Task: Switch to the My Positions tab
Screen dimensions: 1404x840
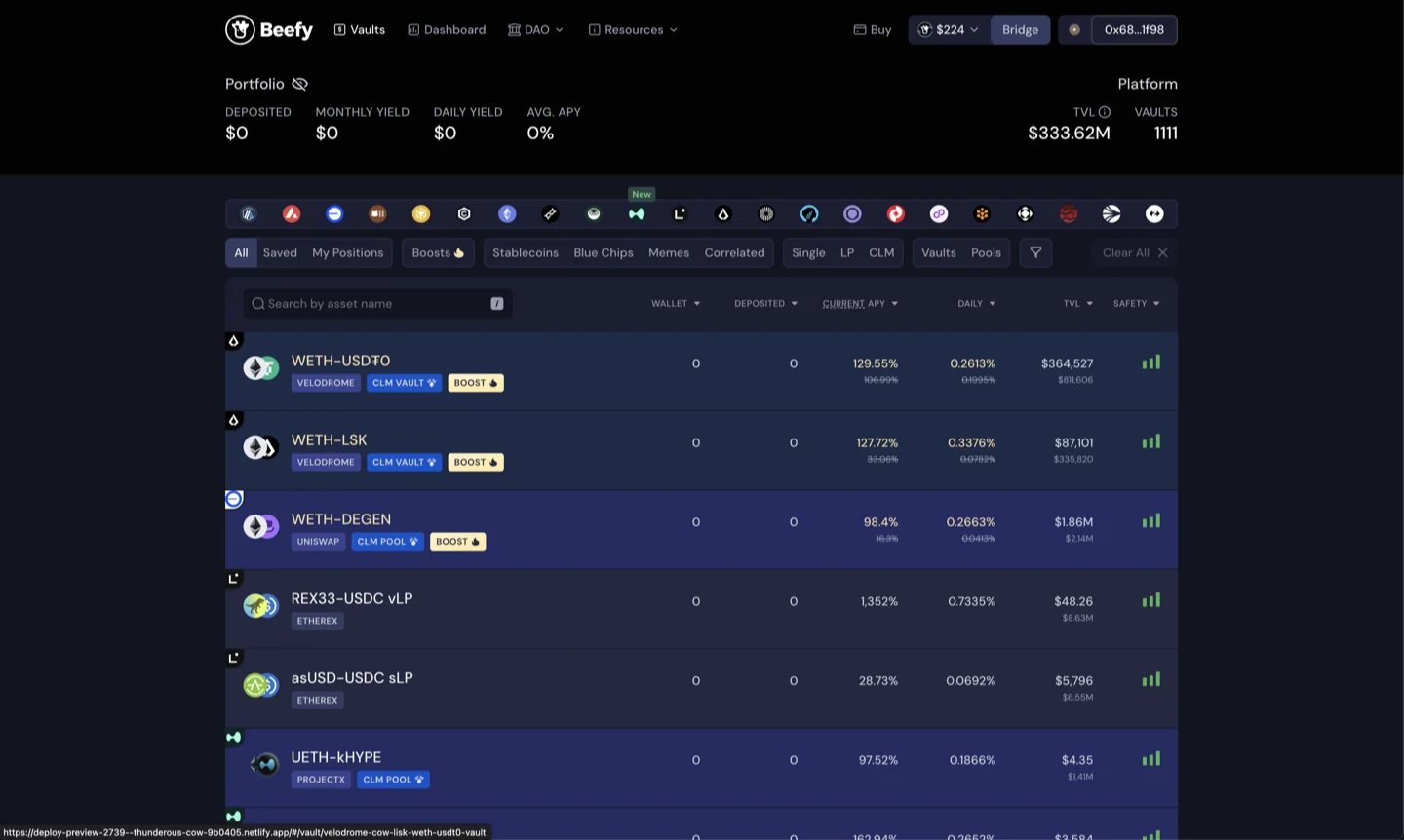Action: click(347, 252)
